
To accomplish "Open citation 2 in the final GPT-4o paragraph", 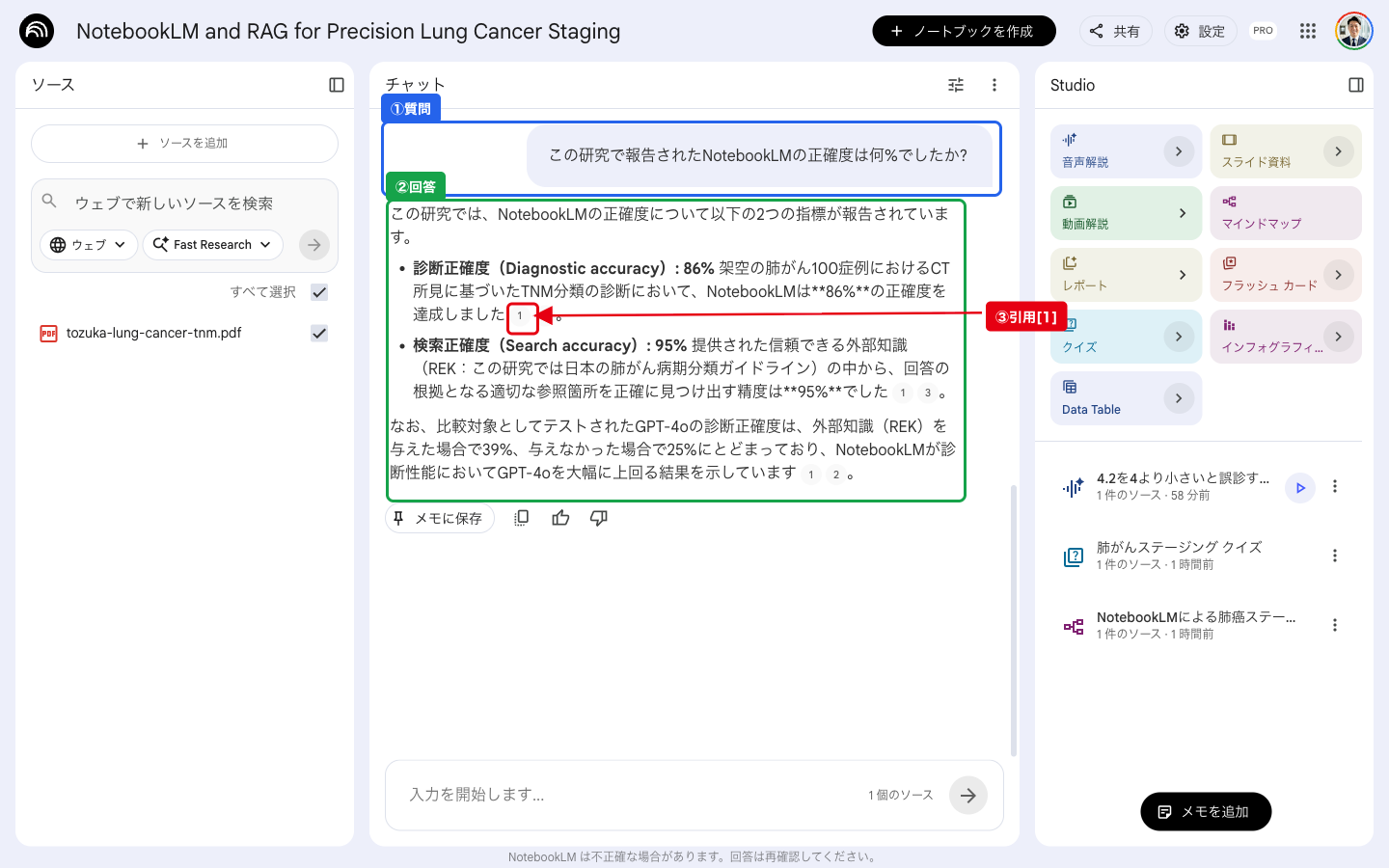I will point(835,475).
